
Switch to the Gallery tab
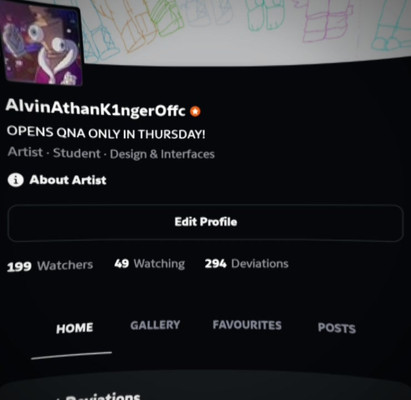[155, 325]
